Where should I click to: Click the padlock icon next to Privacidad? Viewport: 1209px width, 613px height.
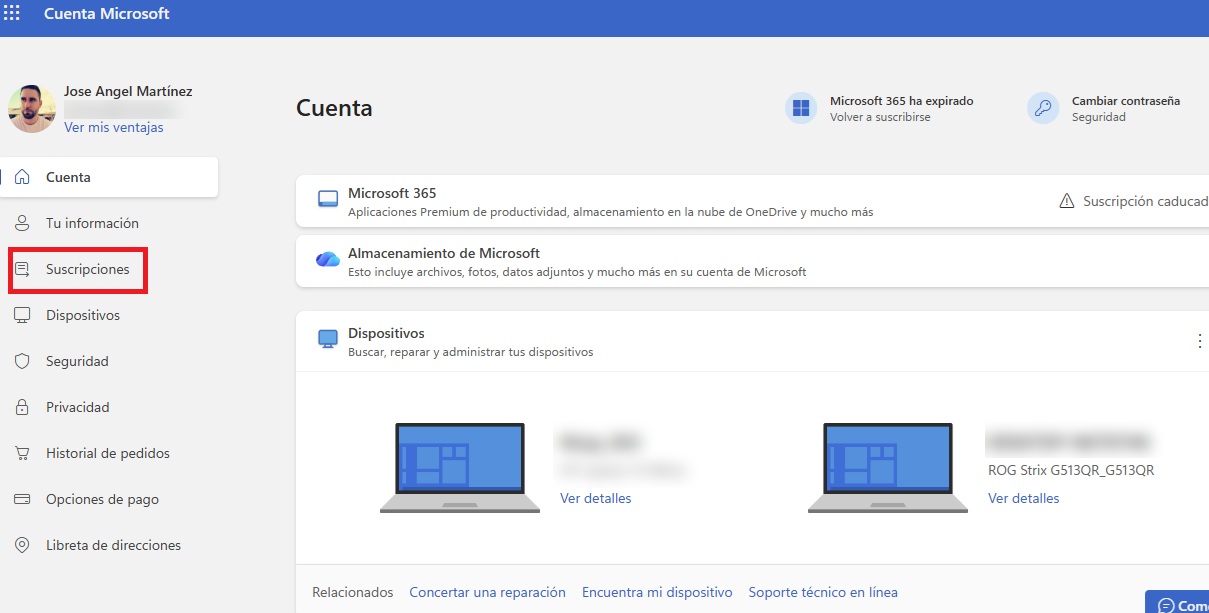[22, 407]
